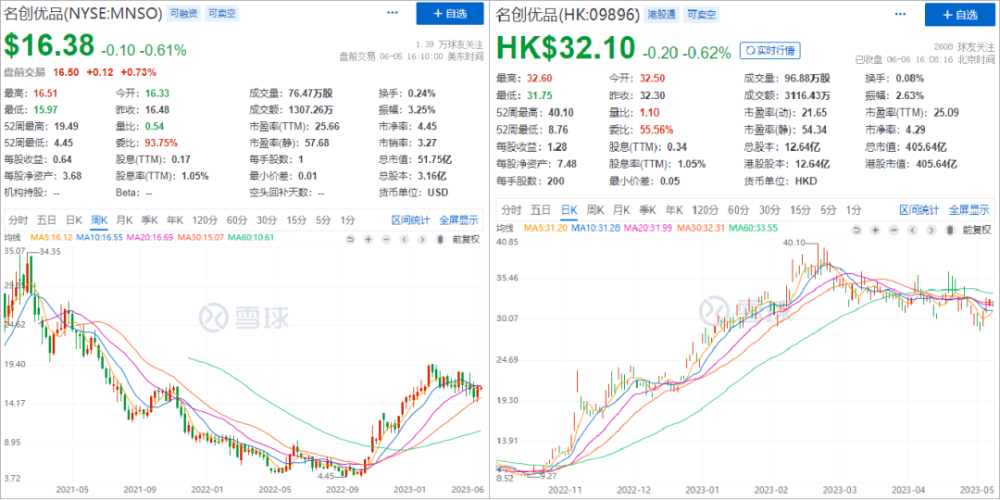Switch MNSO chart to 五日 tab

(47, 220)
